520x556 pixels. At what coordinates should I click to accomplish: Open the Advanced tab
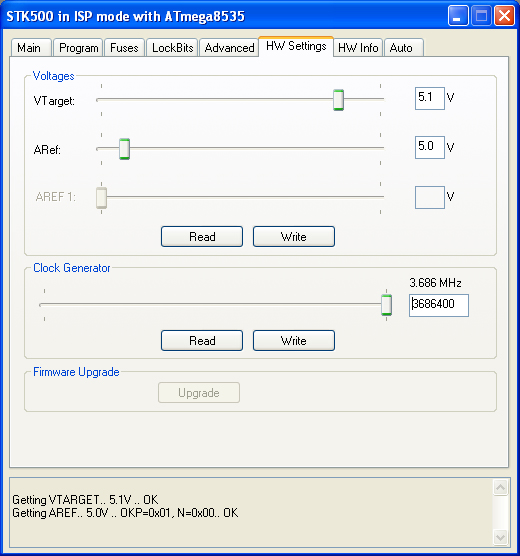(x=229, y=48)
